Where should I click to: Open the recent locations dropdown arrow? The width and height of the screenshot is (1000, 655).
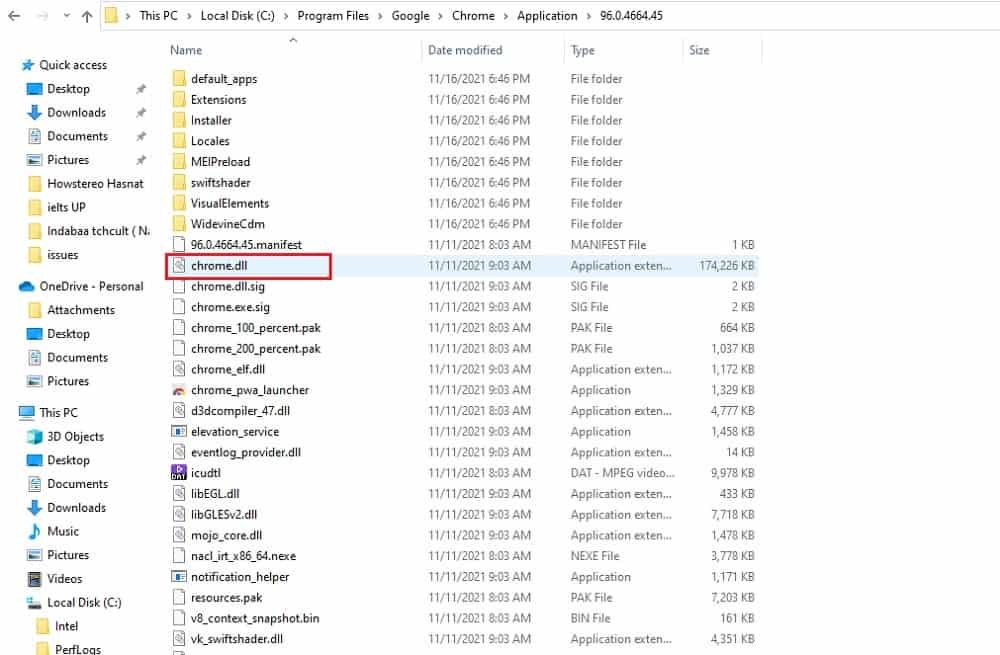66,16
